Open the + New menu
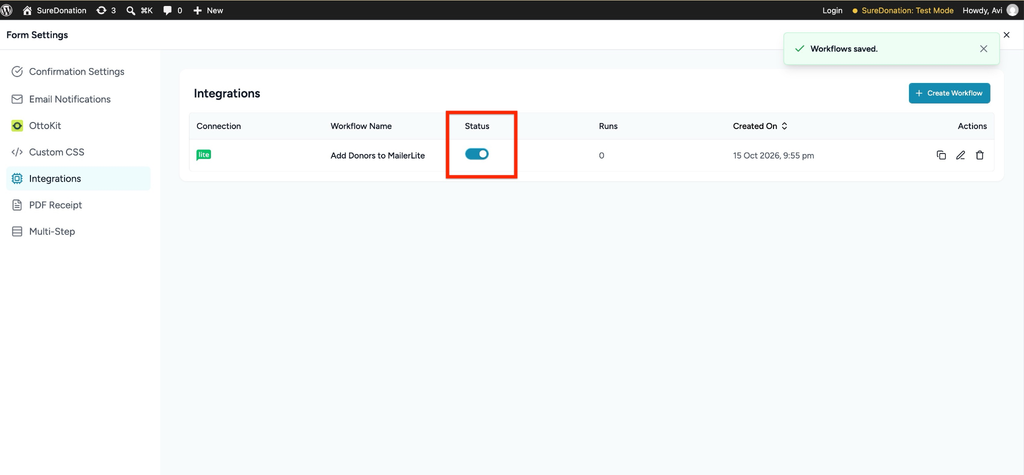Image resolution: width=1024 pixels, height=475 pixels. (x=208, y=10)
